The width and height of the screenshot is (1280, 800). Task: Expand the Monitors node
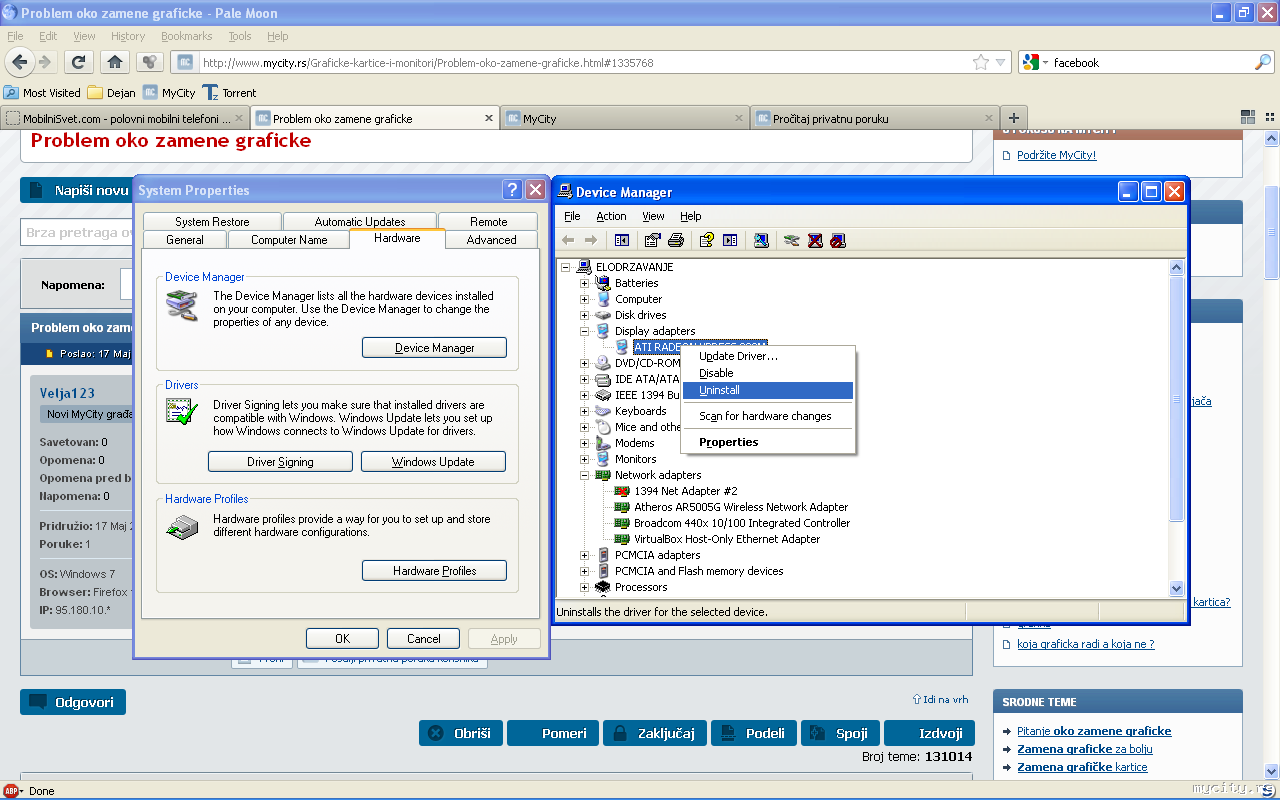[x=584, y=459]
